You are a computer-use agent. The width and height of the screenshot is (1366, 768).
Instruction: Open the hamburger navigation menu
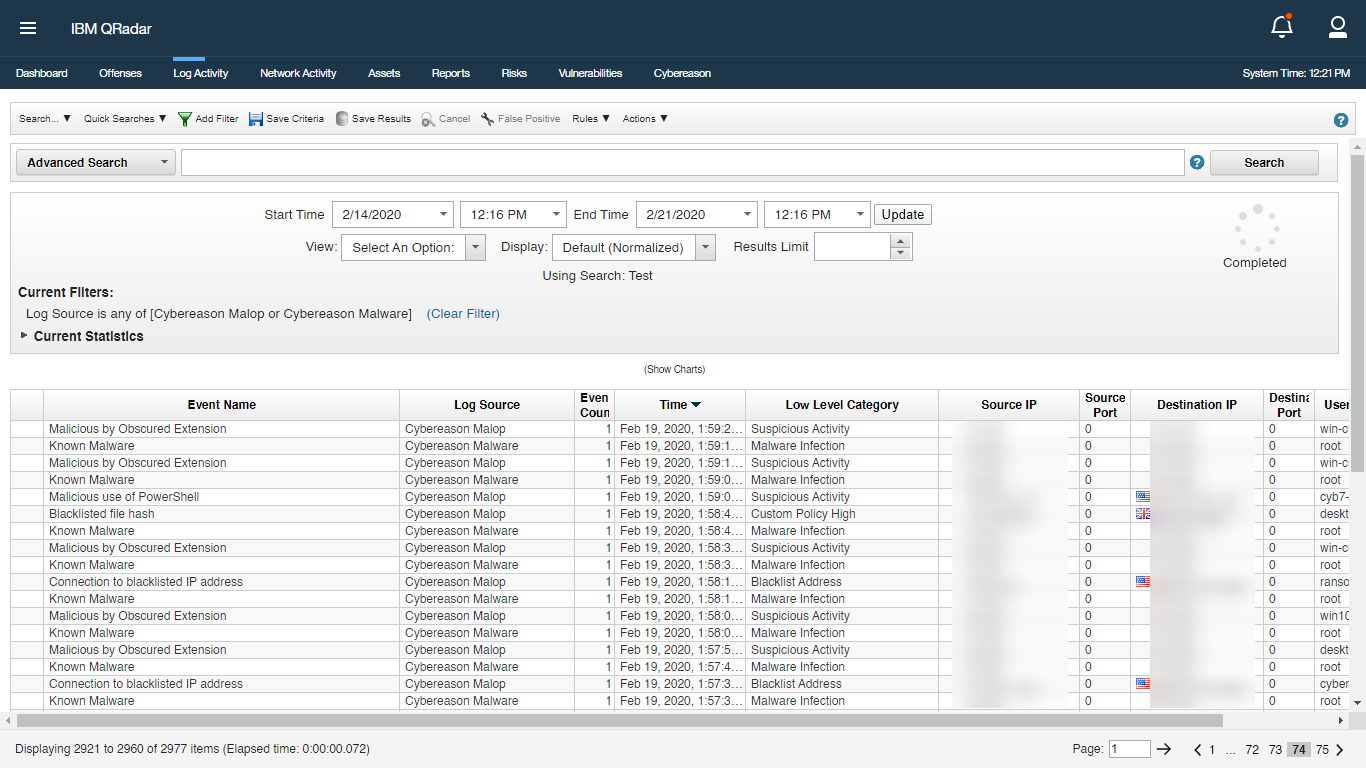pyautogui.click(x=28, y=28)
